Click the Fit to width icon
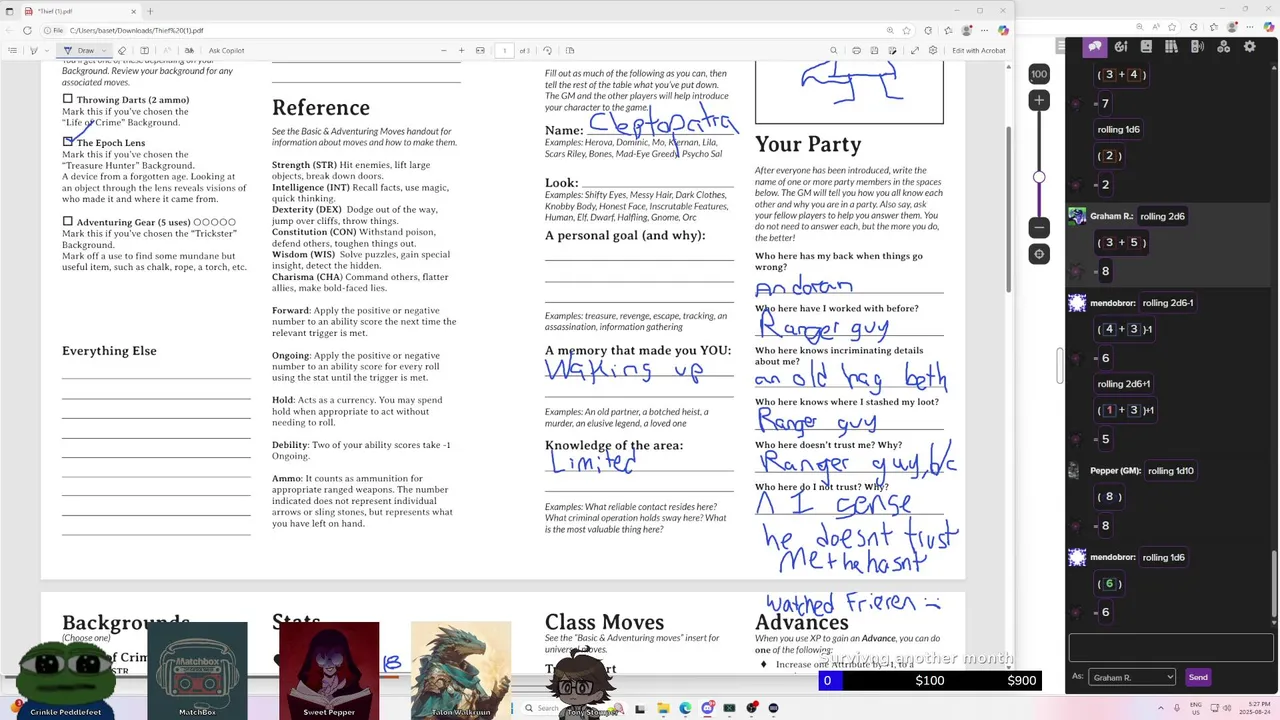This screenshot has width=1280, height=720. click(480, 50)
